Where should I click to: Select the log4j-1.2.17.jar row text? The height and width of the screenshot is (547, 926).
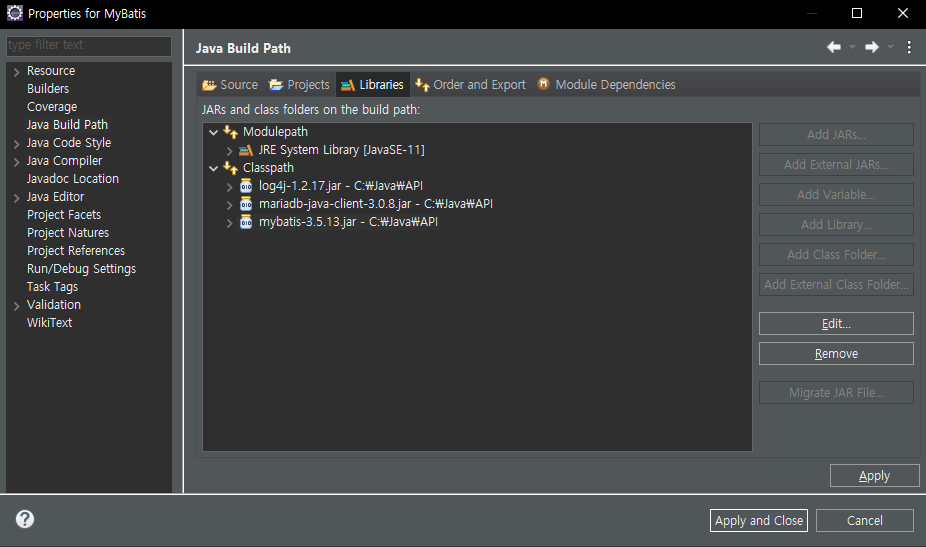pos(341,186)
